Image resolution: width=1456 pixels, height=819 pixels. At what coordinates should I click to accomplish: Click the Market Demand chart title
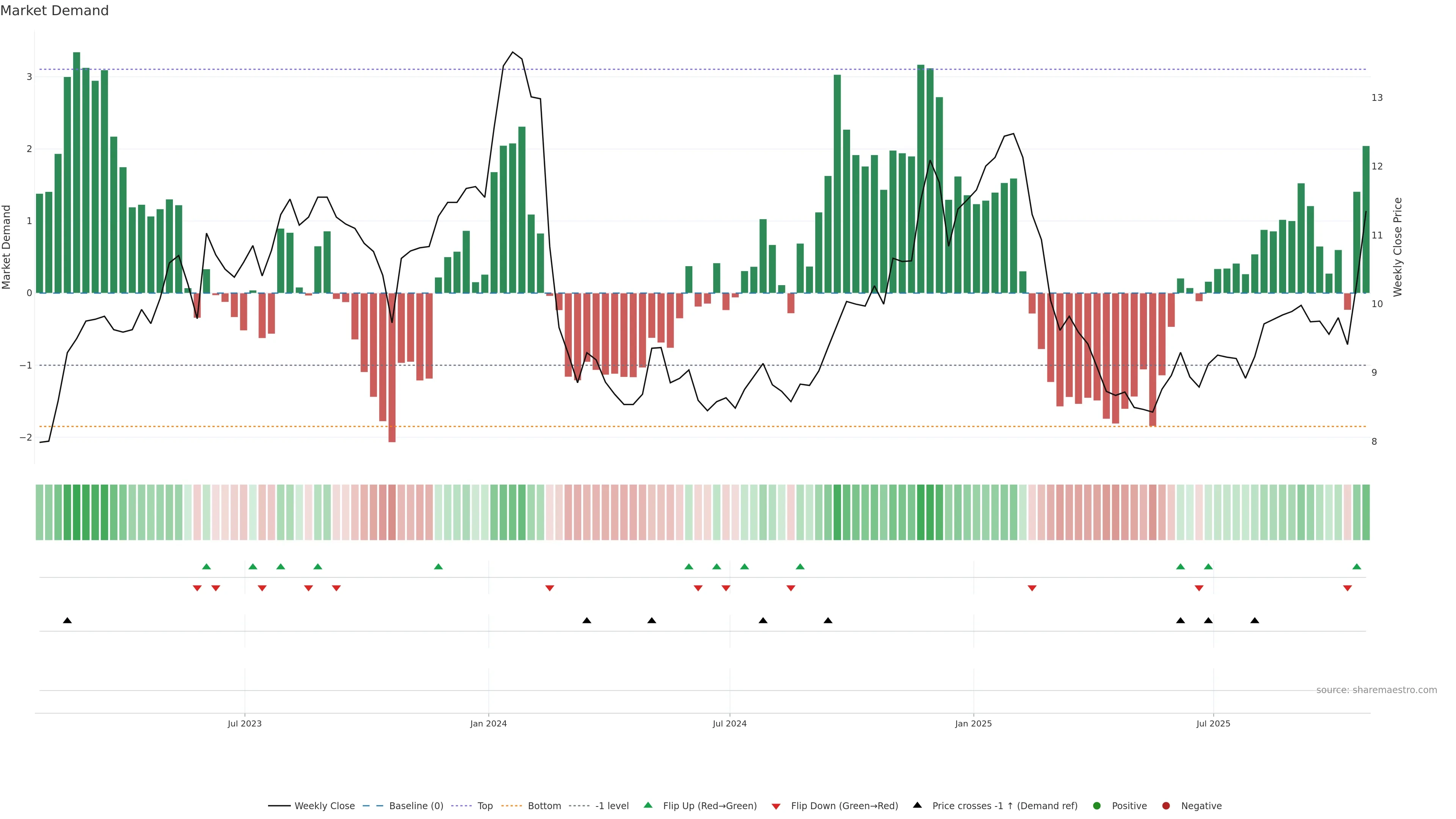pos(54,11)
